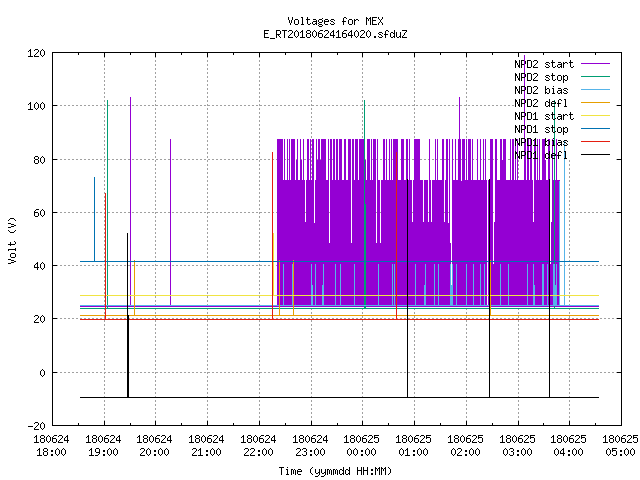Click the orange NPD2 defl legend line

(x=595, y=103)
